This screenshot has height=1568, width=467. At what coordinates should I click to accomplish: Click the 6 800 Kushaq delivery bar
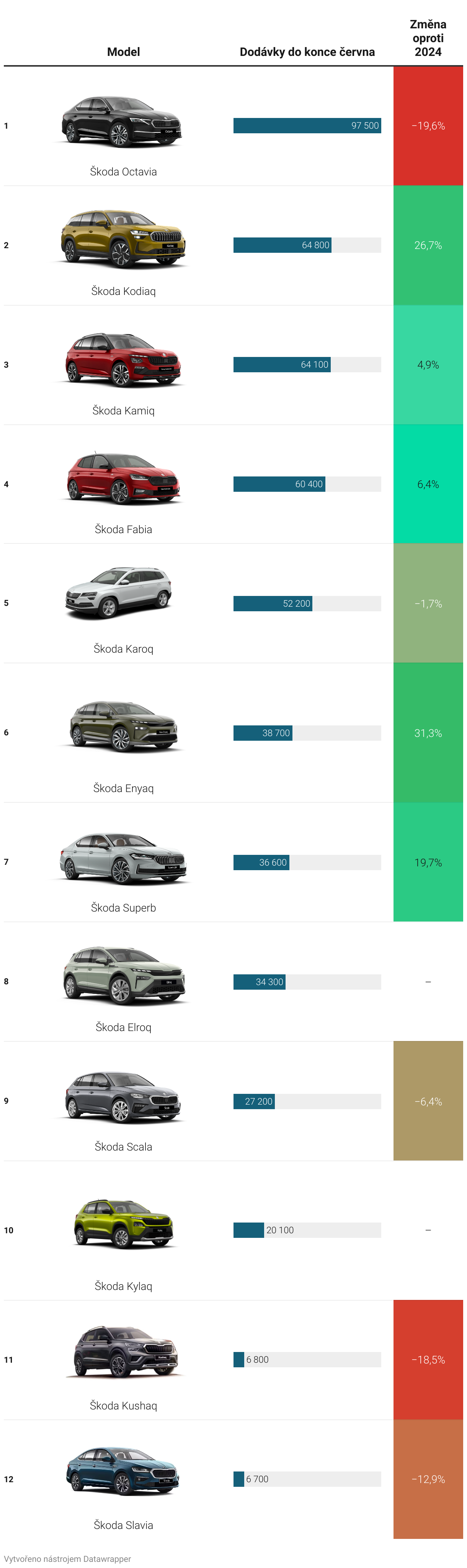pos(238,1359)
